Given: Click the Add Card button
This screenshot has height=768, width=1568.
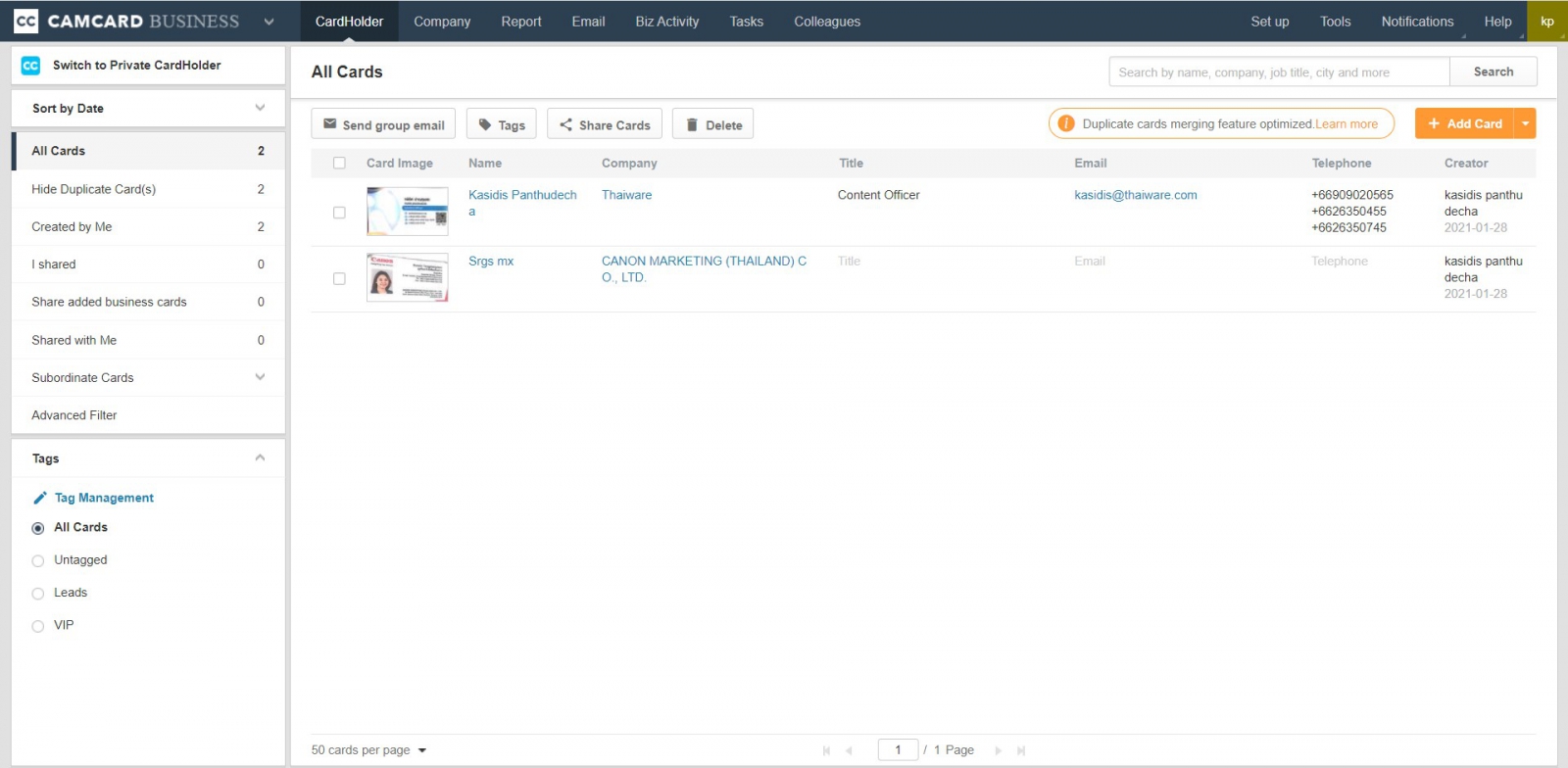Looking at the screenshot, I should 1465,123.
